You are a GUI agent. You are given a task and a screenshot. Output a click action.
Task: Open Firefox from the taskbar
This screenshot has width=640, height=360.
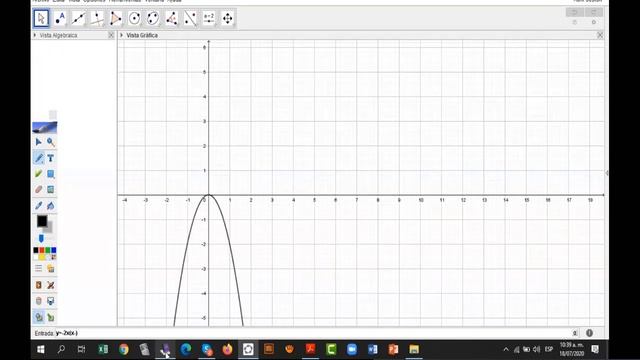(227, 349)
